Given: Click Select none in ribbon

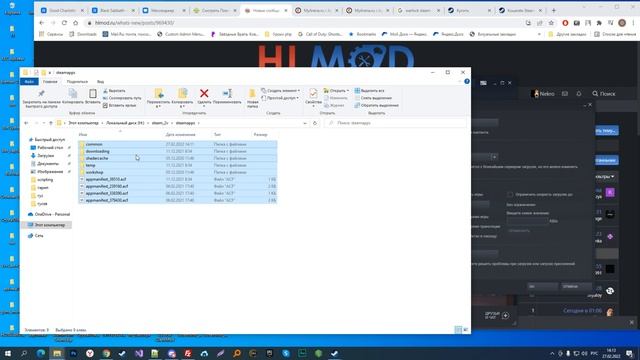Looking at the screenshot, I should [373, 98].
